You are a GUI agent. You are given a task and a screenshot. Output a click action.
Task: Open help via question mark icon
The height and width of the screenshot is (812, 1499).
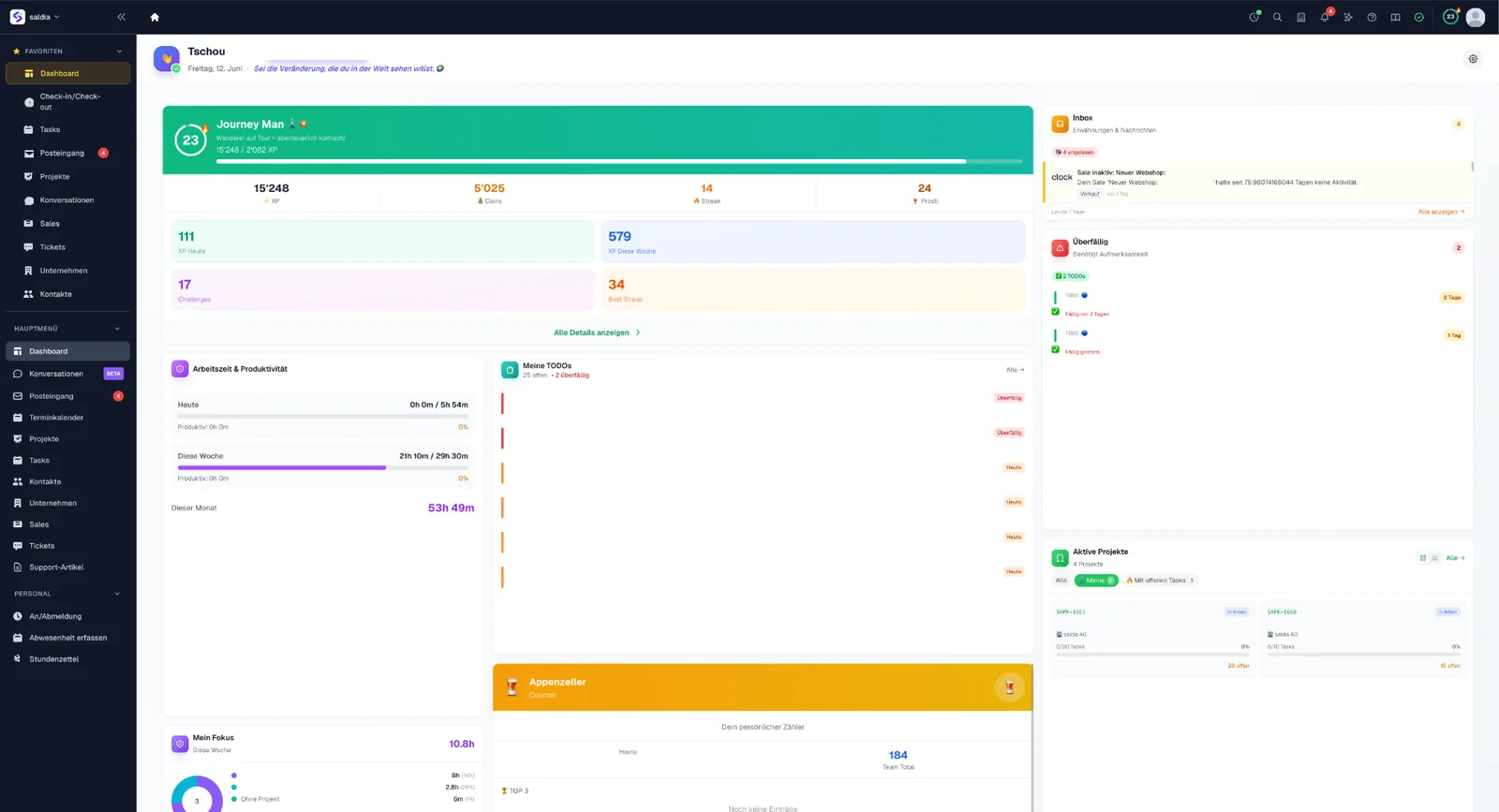[x=1372, y=17]
